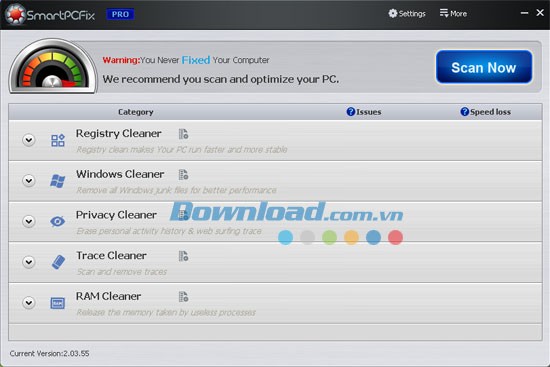Click the Trace Cleaner eraser icon

point(58,262)
